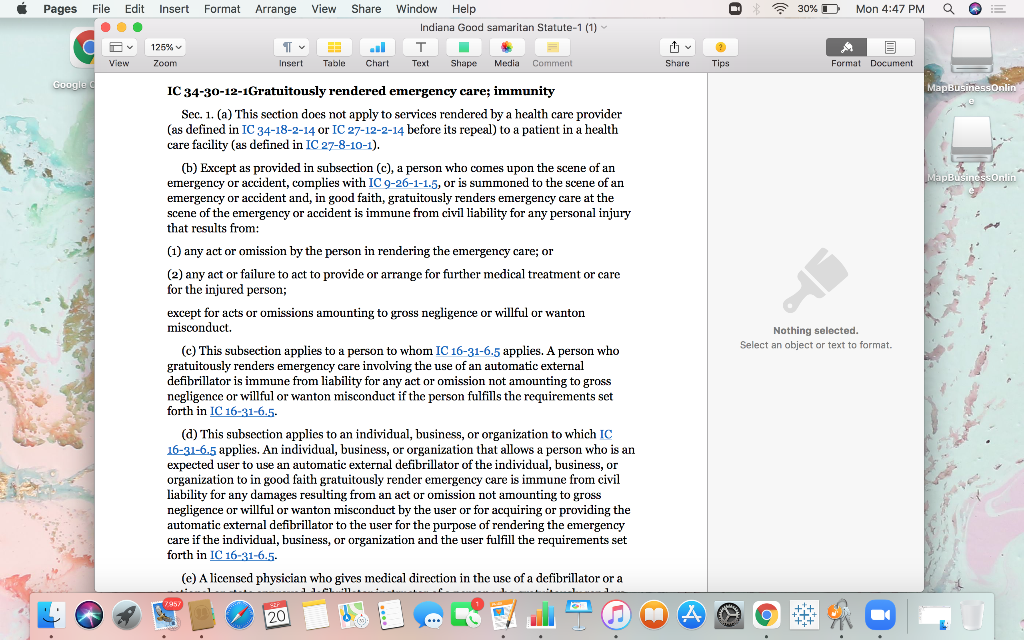
Task: Open Keychain Access from the Dock
Action: click(841, 615)
